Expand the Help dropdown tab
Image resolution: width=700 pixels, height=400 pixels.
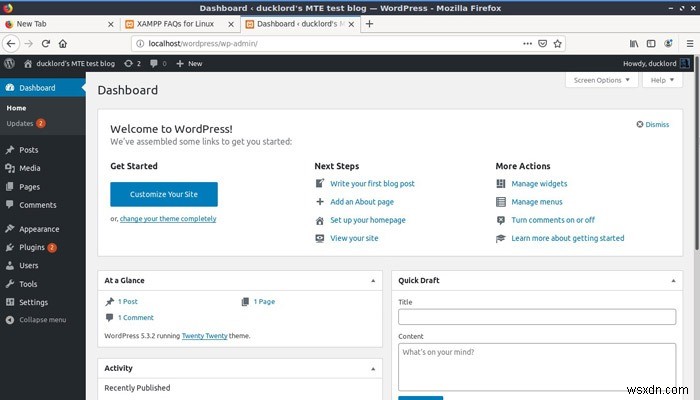[662, 80]
